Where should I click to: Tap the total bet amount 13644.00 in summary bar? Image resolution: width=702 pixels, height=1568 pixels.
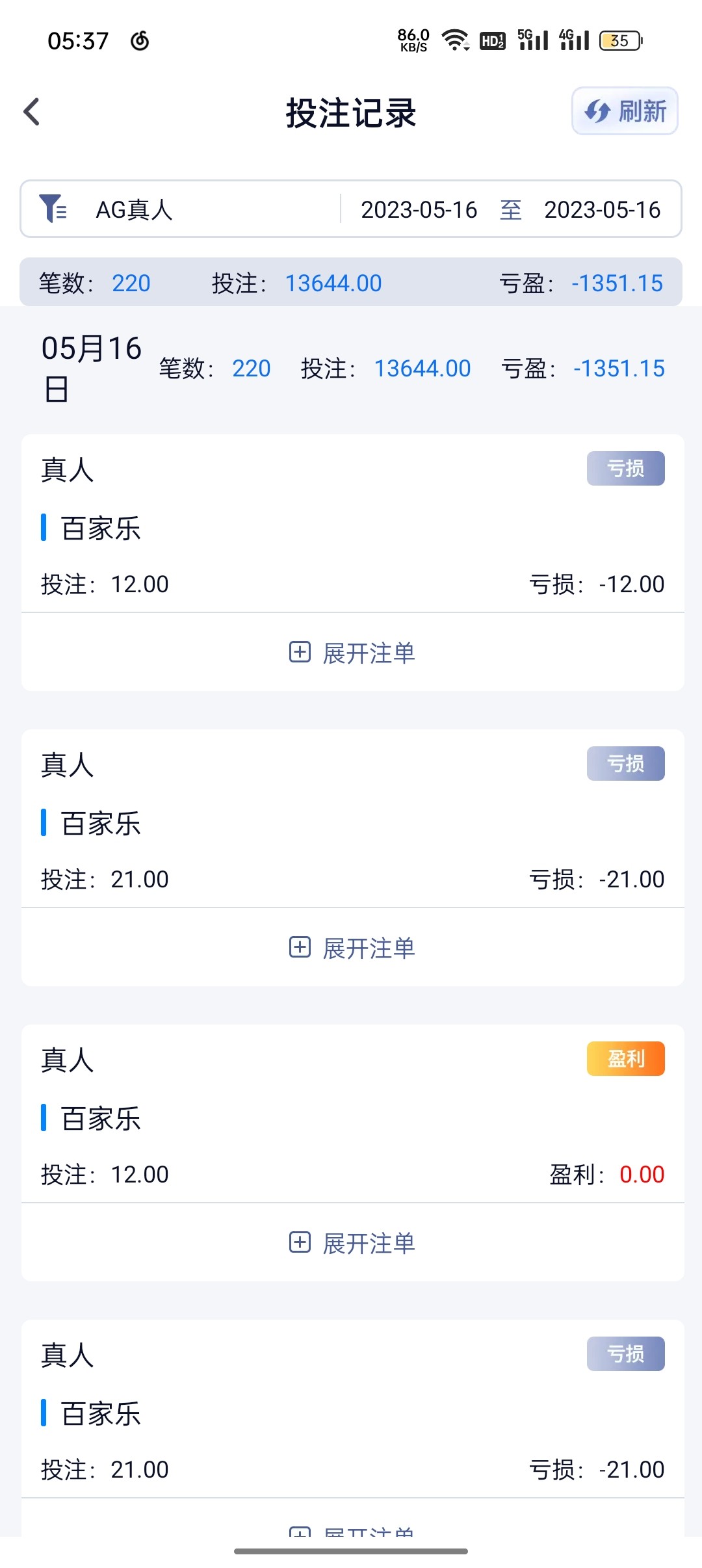[333, 283]
